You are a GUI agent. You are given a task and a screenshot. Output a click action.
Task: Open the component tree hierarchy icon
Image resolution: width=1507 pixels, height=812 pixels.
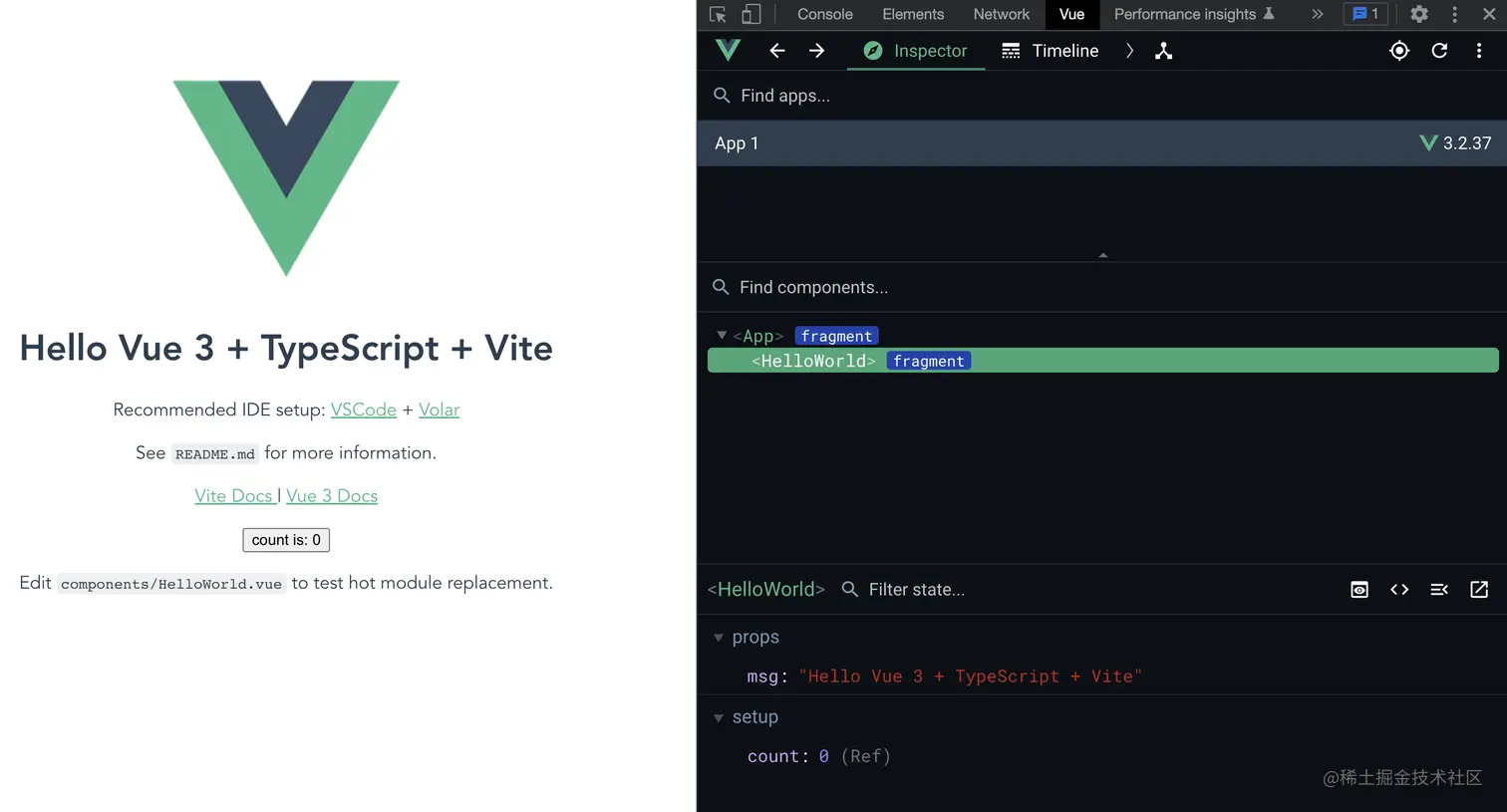tap(1163, 51)
